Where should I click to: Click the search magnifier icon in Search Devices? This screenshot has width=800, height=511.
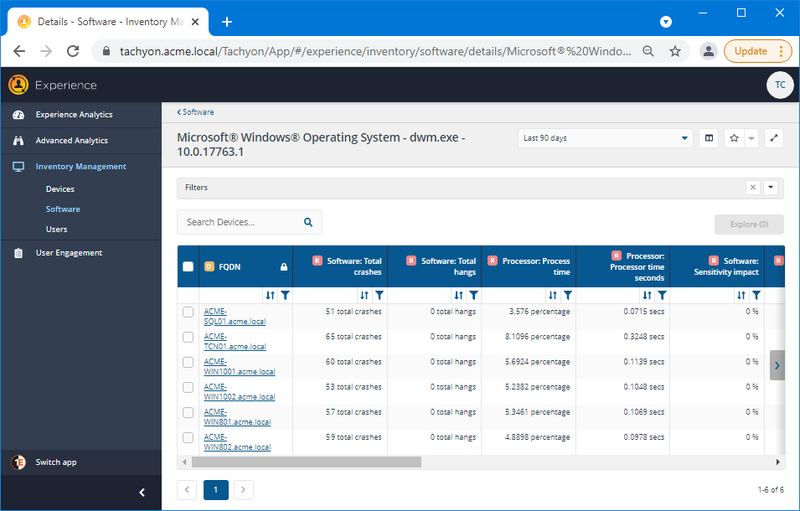coord(308,222)
